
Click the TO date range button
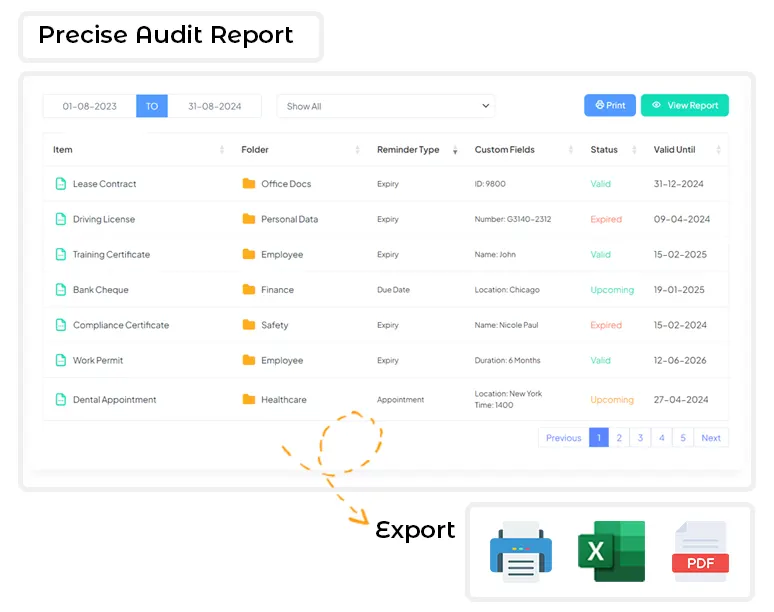(x=152, y=106)
